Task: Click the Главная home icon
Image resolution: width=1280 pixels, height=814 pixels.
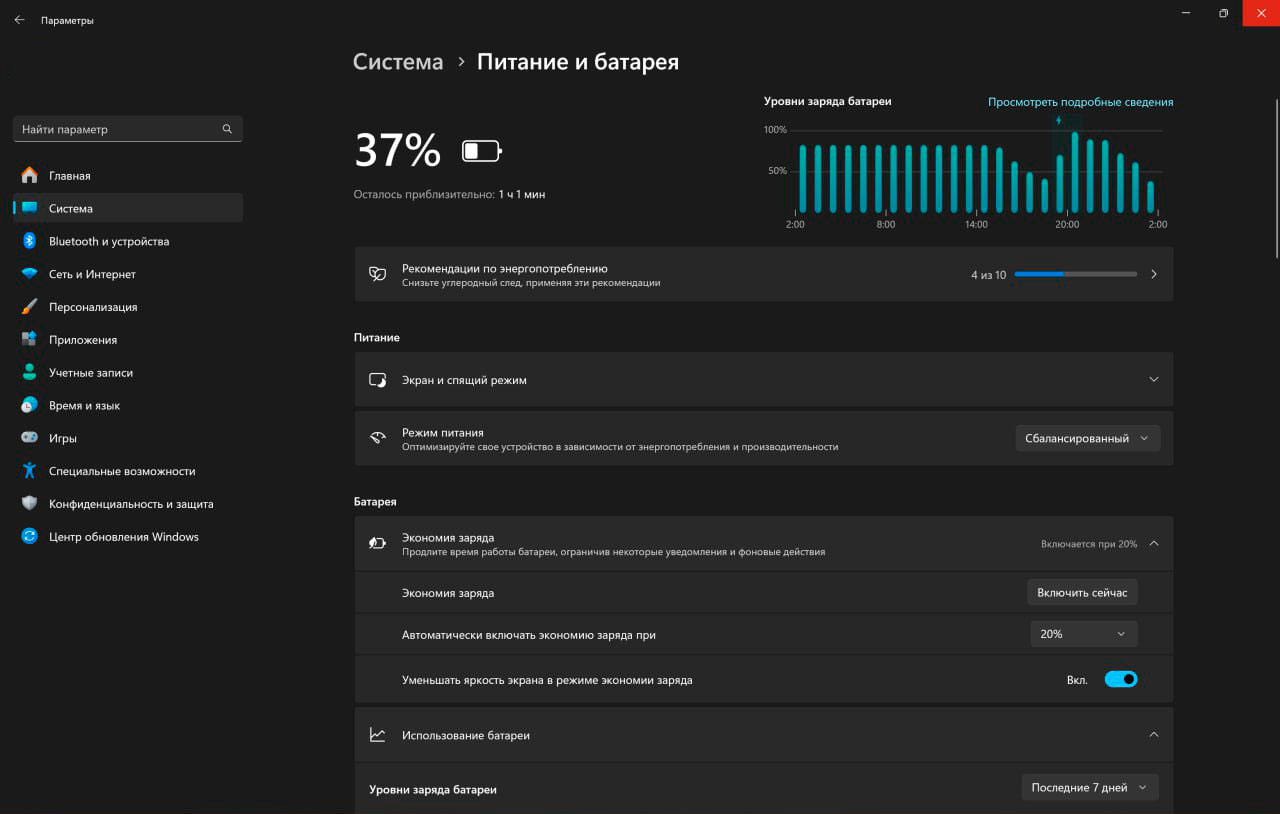Action: (30, 175)
